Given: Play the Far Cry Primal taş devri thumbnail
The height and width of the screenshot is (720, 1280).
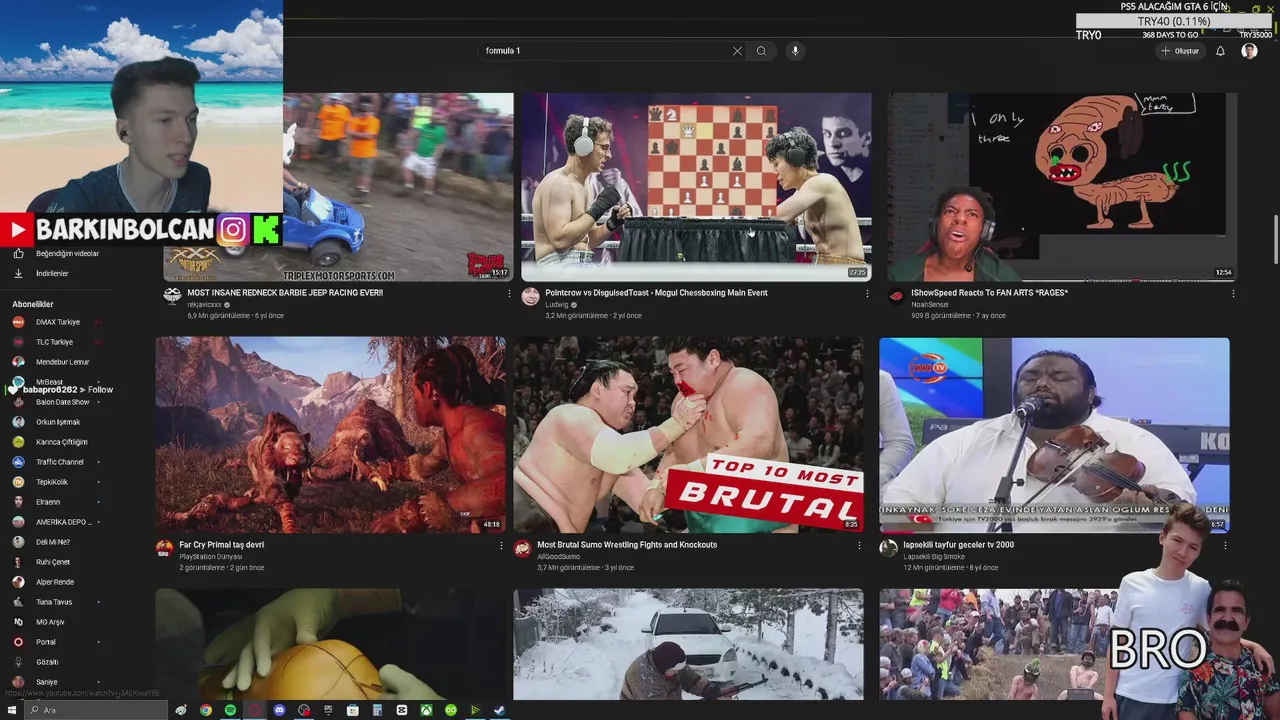Looking at the screenshot, I should click(x=330, y=435).
